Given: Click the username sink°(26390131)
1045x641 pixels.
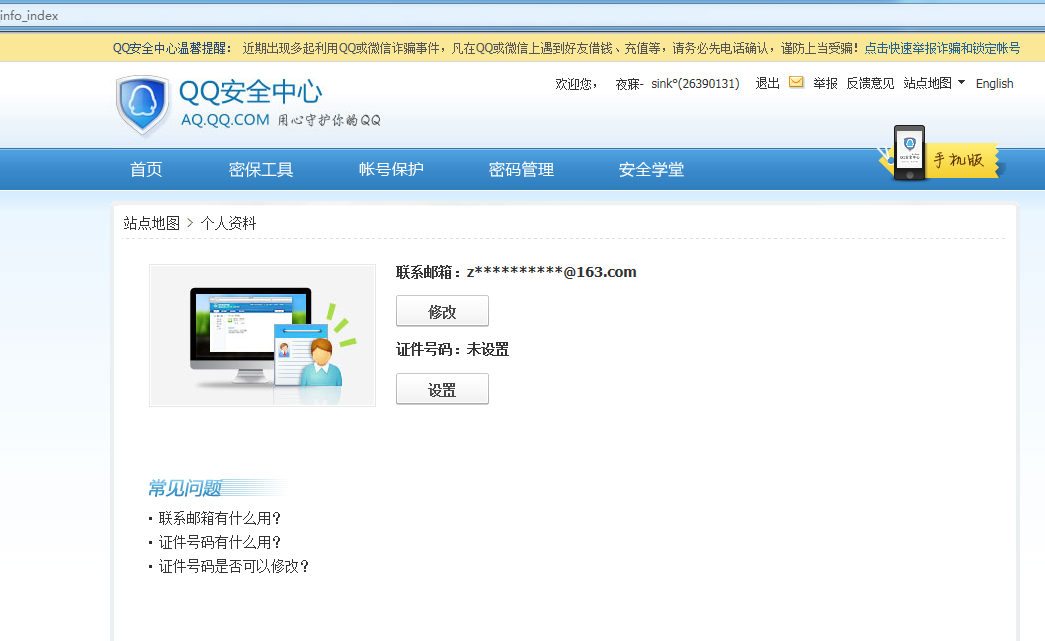Looking at the screenshot, I should pos(695,83).
